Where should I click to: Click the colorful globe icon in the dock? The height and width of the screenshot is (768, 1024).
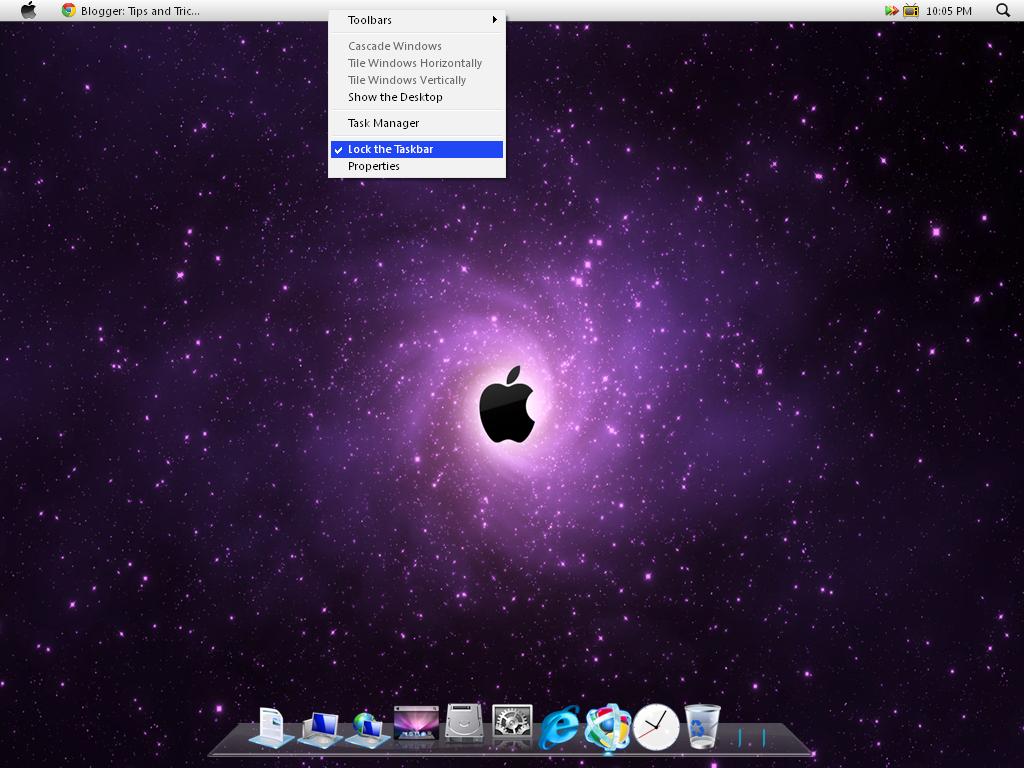coord(607,725)
